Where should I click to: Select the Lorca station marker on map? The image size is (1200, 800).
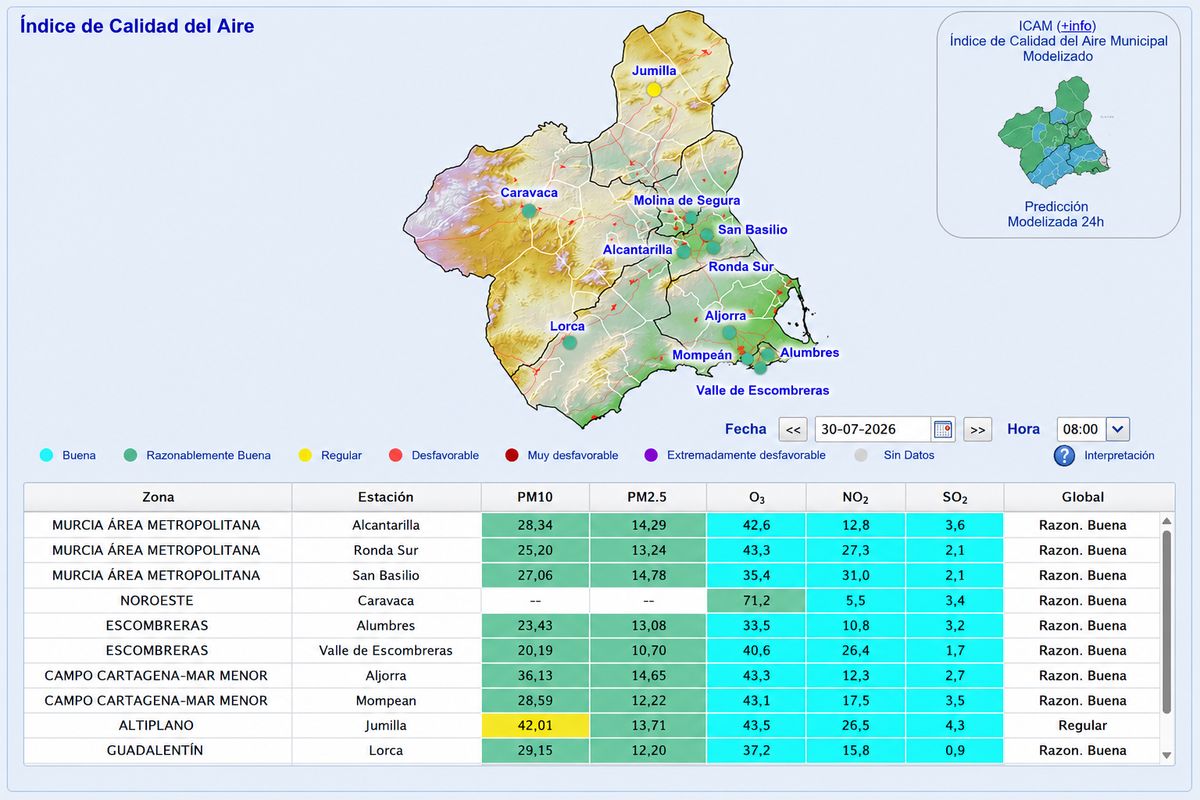tap(570, 342)
